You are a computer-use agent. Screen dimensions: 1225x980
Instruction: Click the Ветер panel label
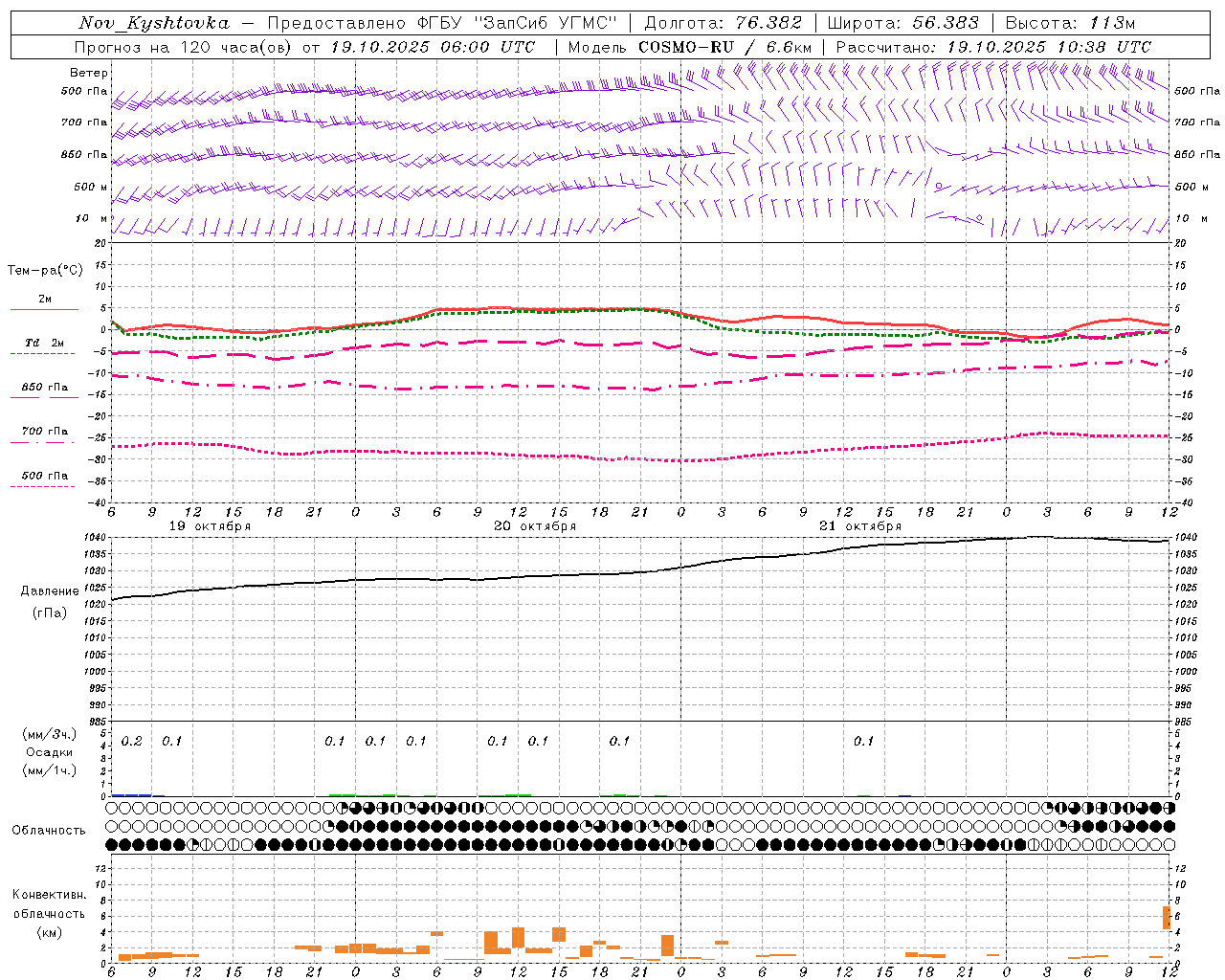89,73
